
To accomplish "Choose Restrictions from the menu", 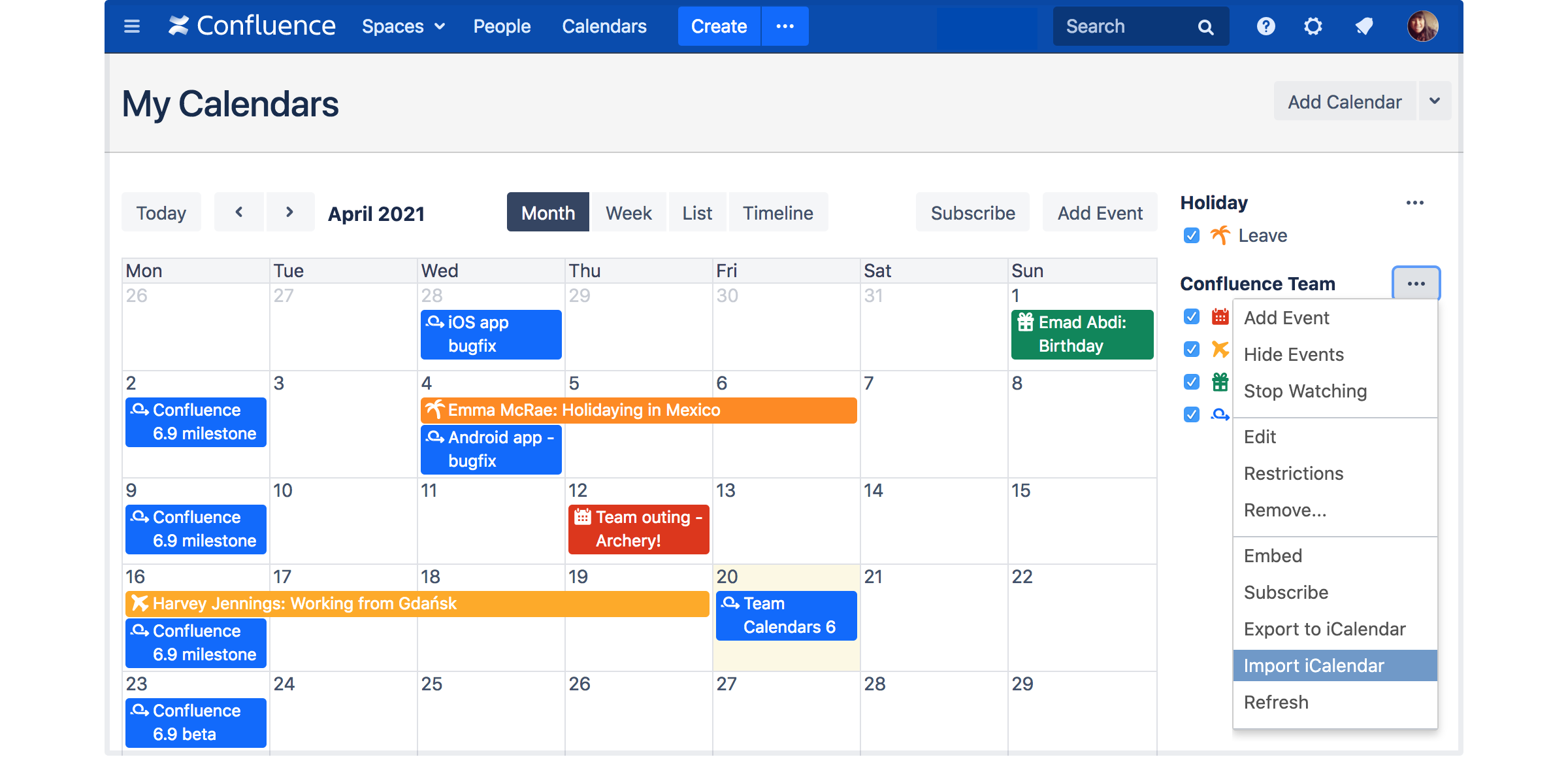I will (x=1335, y=473).
